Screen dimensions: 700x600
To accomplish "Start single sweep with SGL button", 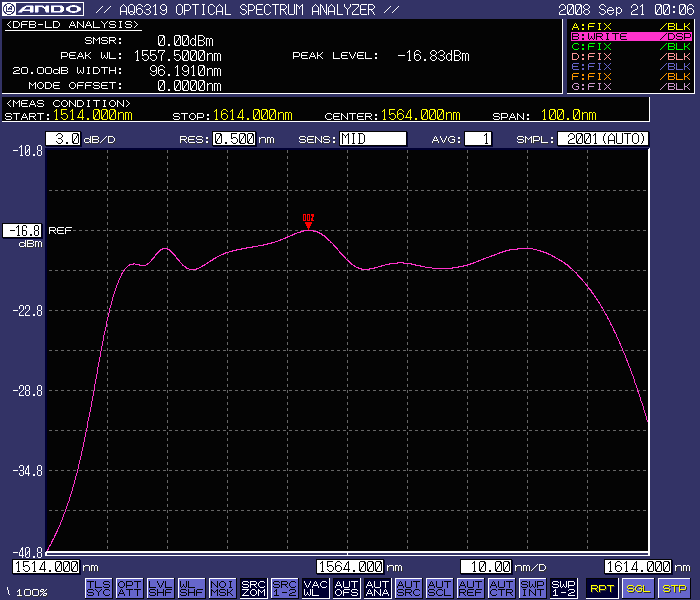I will click(x=638, y=588).
